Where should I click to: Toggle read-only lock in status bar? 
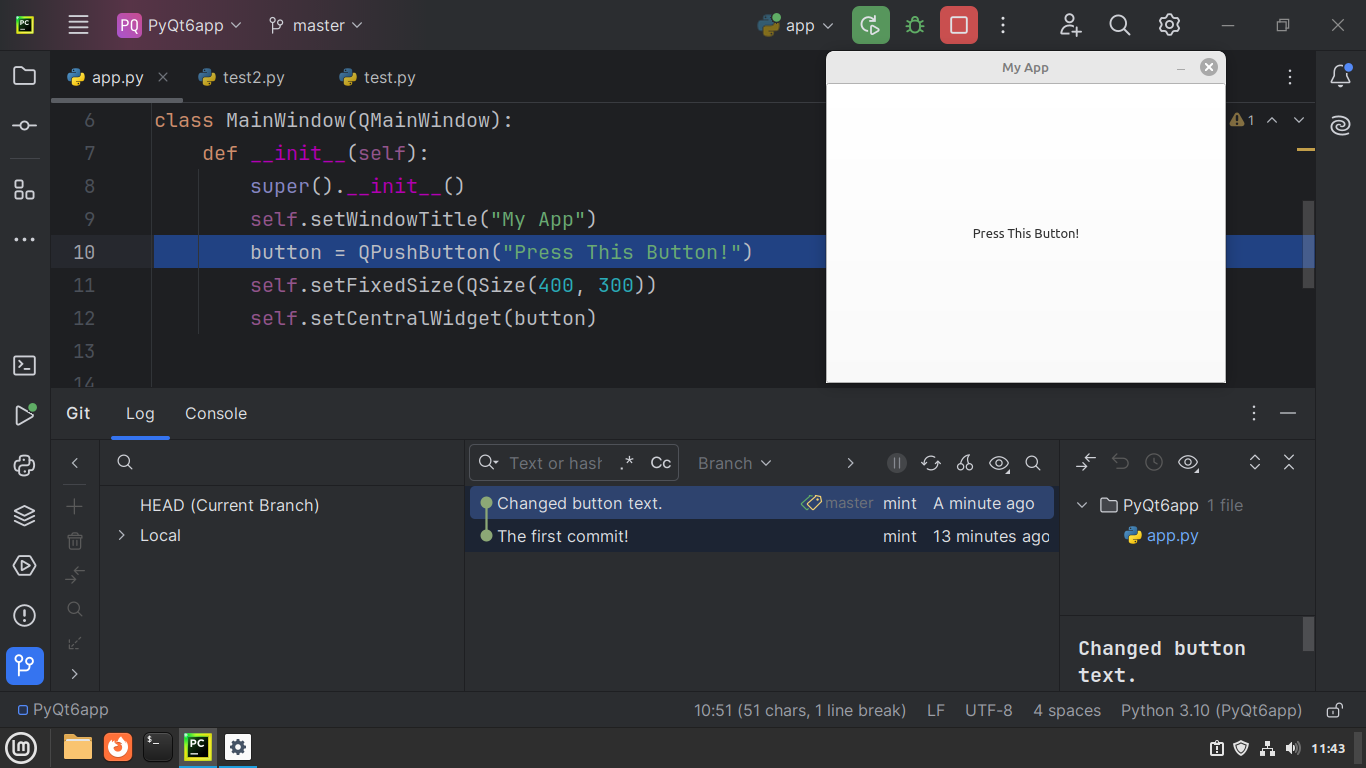[1334, 711]
